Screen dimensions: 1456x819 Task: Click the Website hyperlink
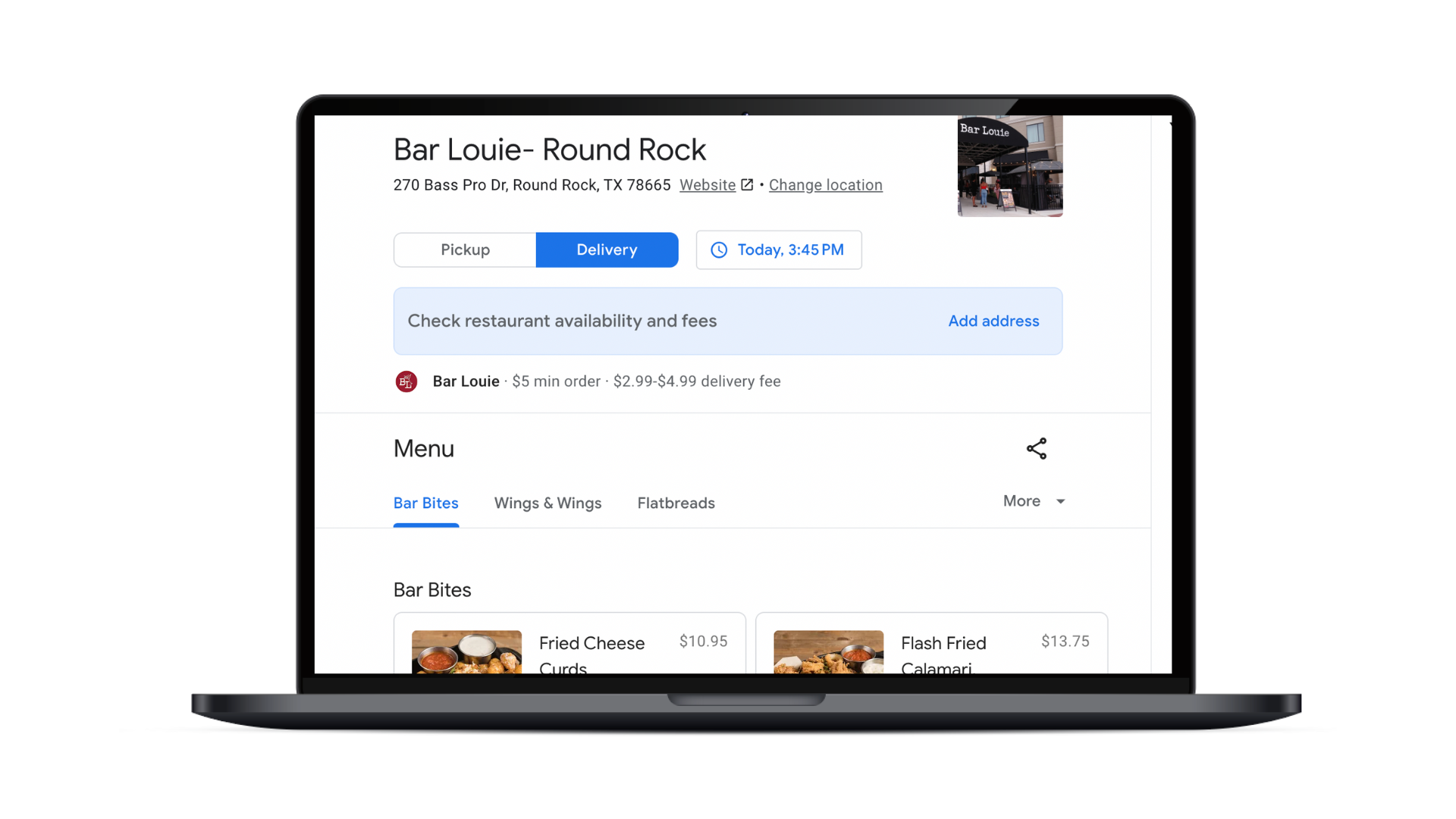pyautogui.click(x=707, y=185)
